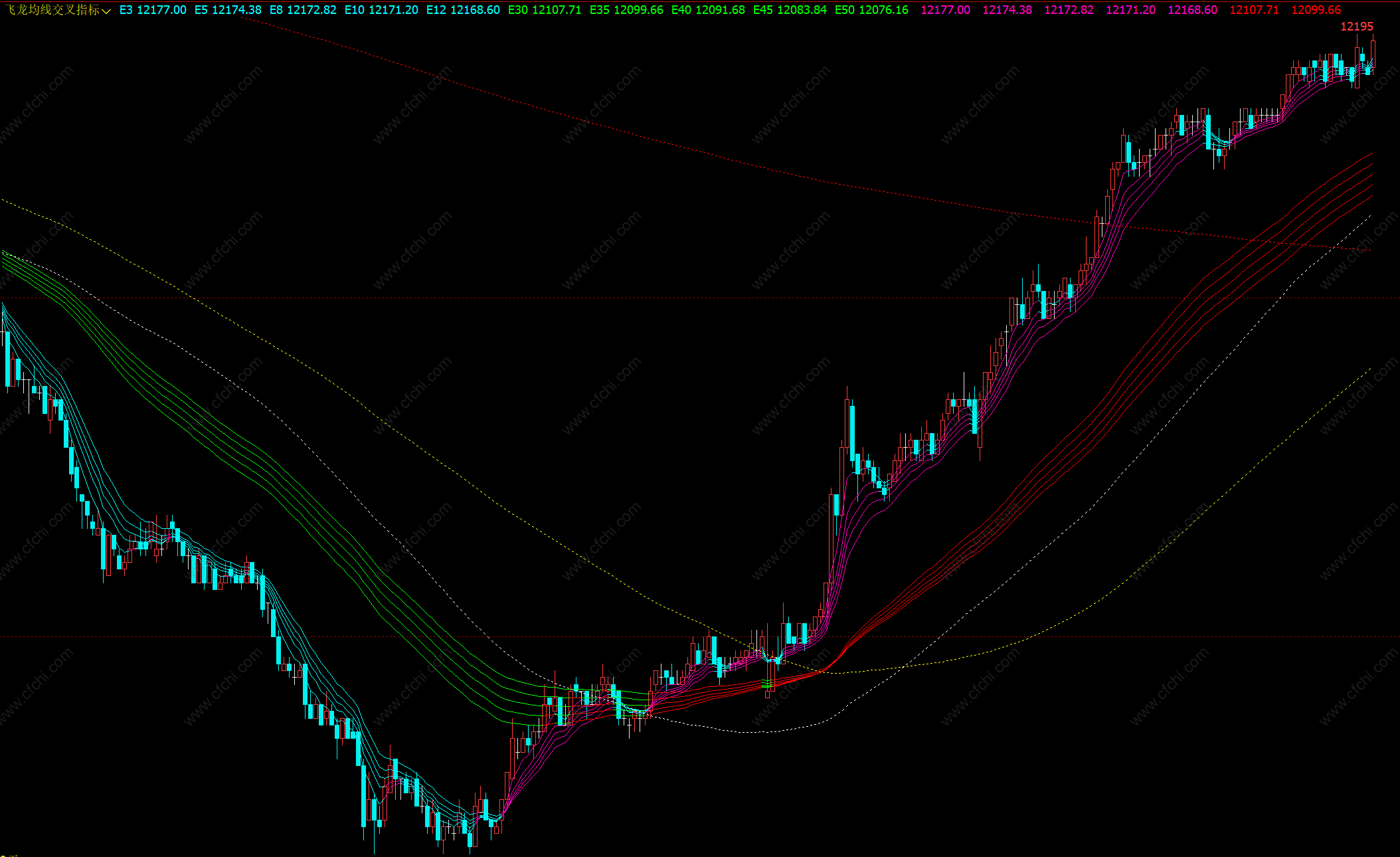1400x857 pixels.
Task: Click the green E35 12099.66 label
Action: [626, 10]
